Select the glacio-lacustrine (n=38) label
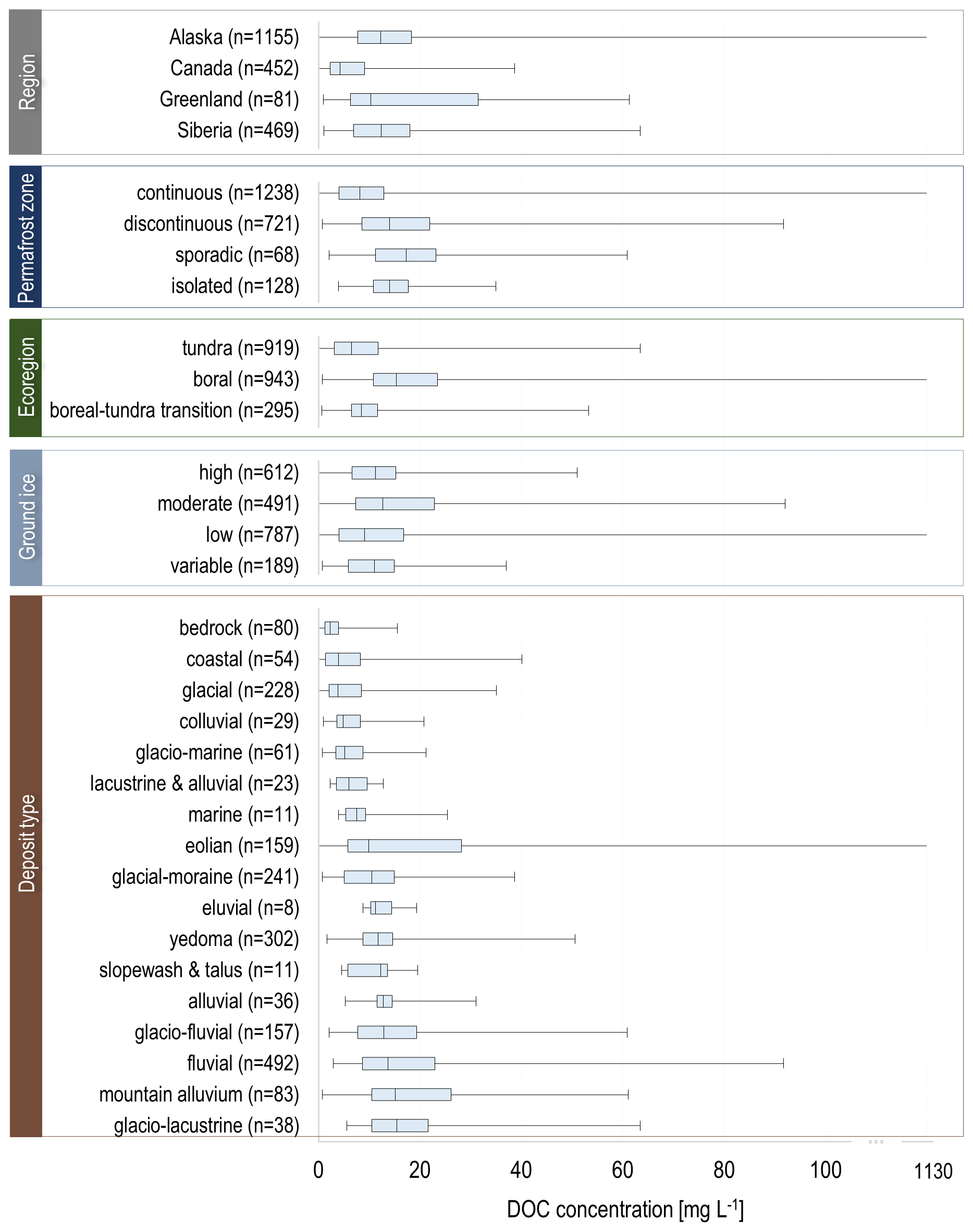Image resolution: width=973 pixels, height=1232 pixels. [x=206, y=1126]
